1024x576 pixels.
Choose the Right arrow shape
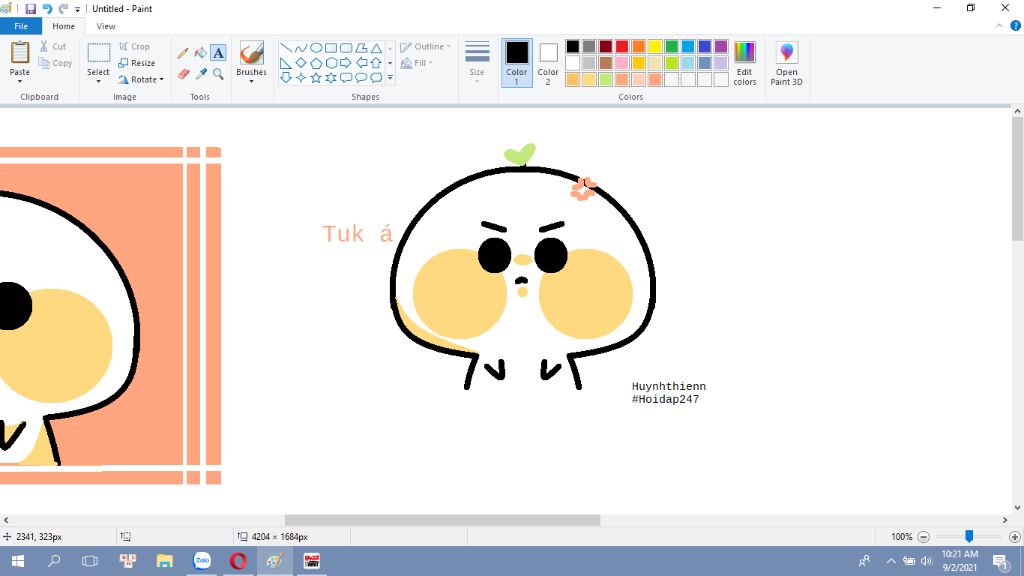(x=346, y=63)
